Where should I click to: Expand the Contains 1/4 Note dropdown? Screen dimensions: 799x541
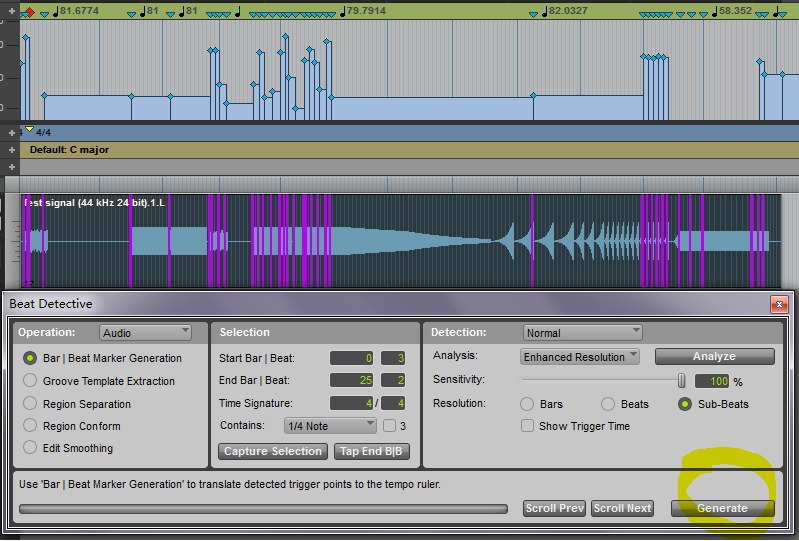(x=329, y=425)
